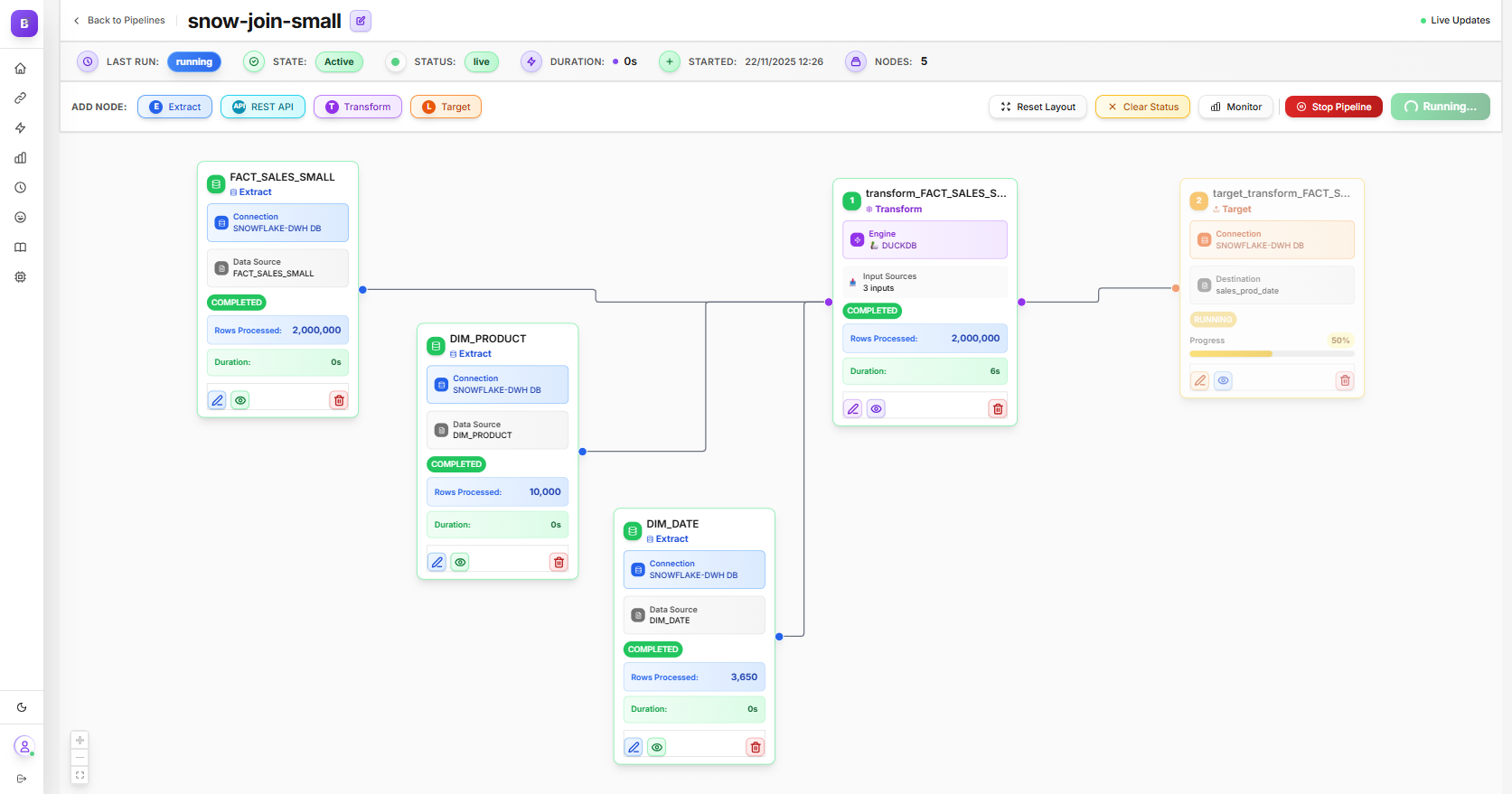1512x794 pixels.
Task: Click the Running... button
Action: click(x=1441, y=107)
